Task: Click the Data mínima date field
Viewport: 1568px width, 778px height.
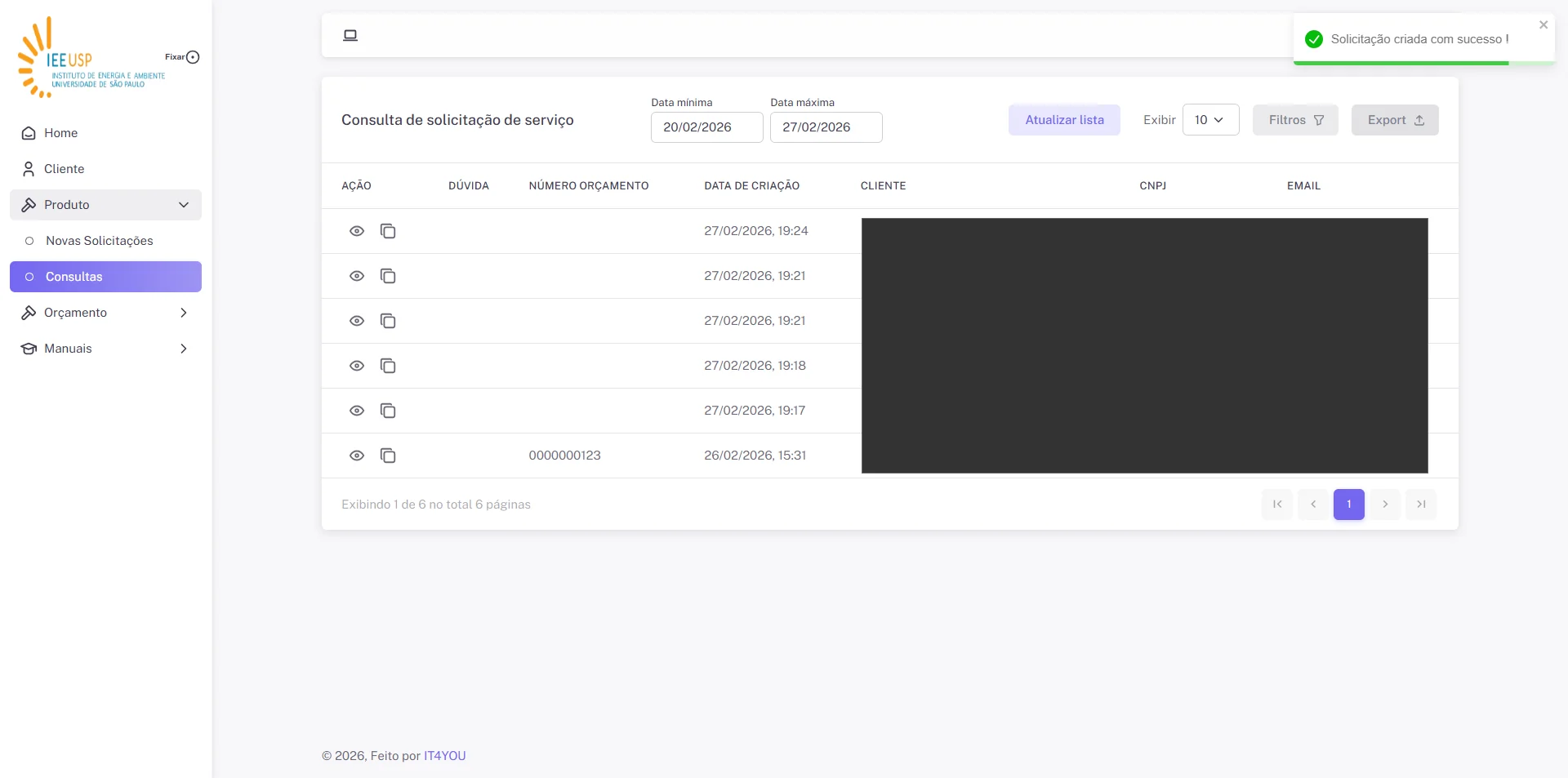Action: pyautogui.click(x=706, y=127)
